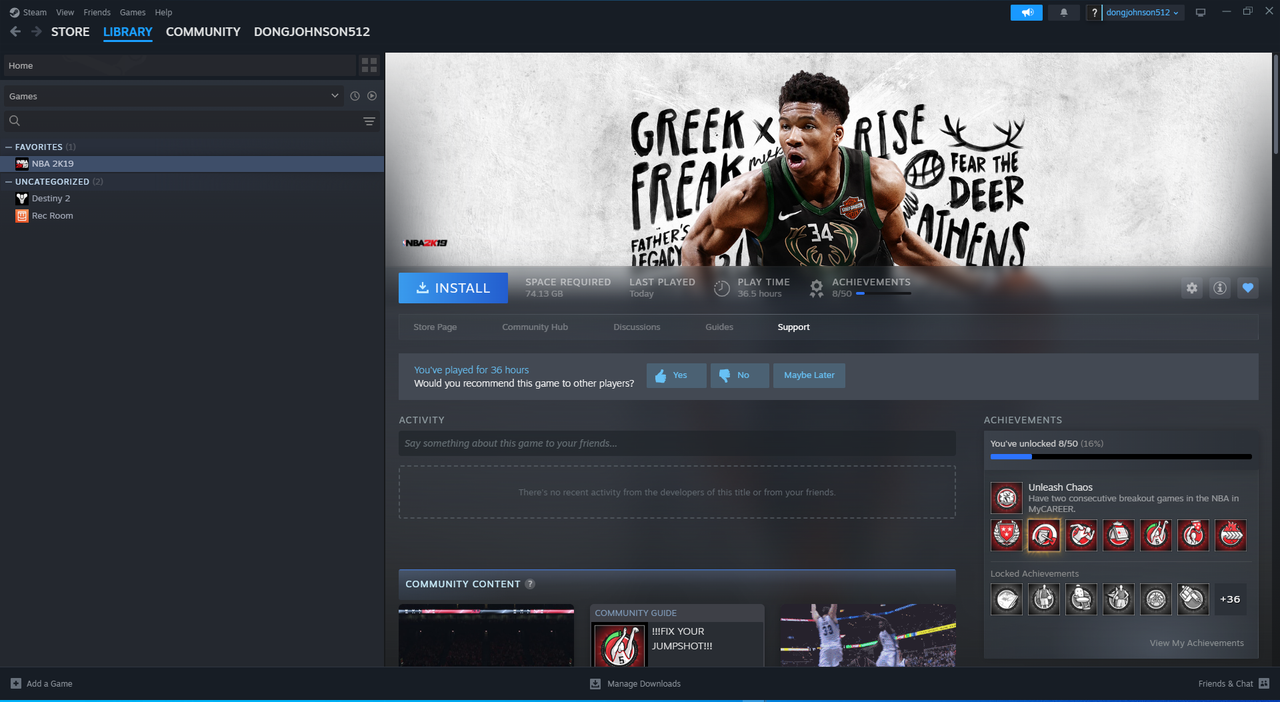Open the DONGJOHNSON512 profile tab
This screenshot has height=702, width=1280.
coord(312,32)
